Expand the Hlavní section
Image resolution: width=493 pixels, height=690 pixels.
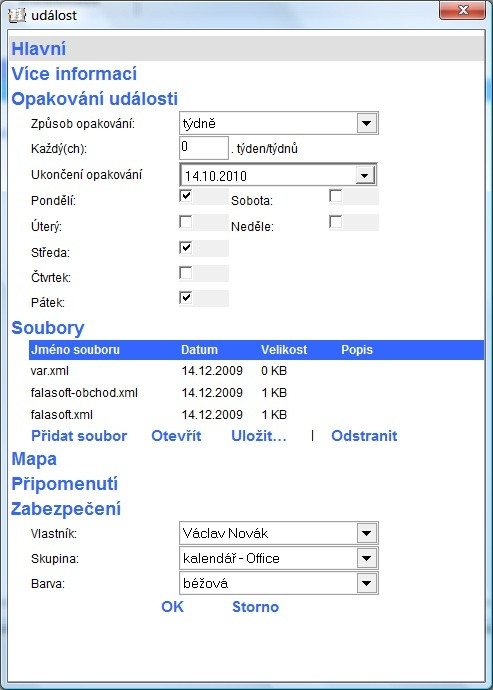39,48
